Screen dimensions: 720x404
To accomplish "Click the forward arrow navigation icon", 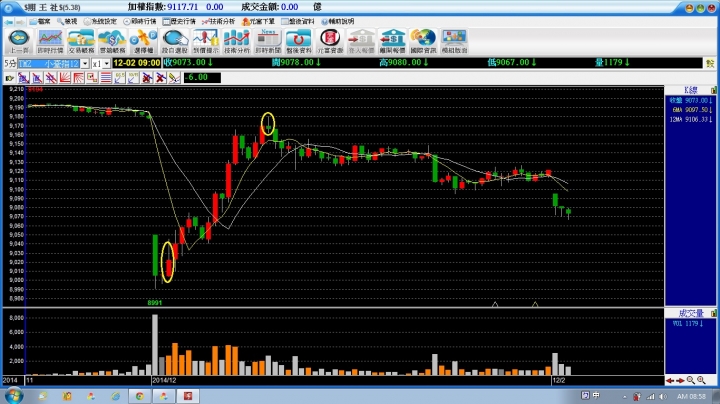I will click(x=20, y=22).
